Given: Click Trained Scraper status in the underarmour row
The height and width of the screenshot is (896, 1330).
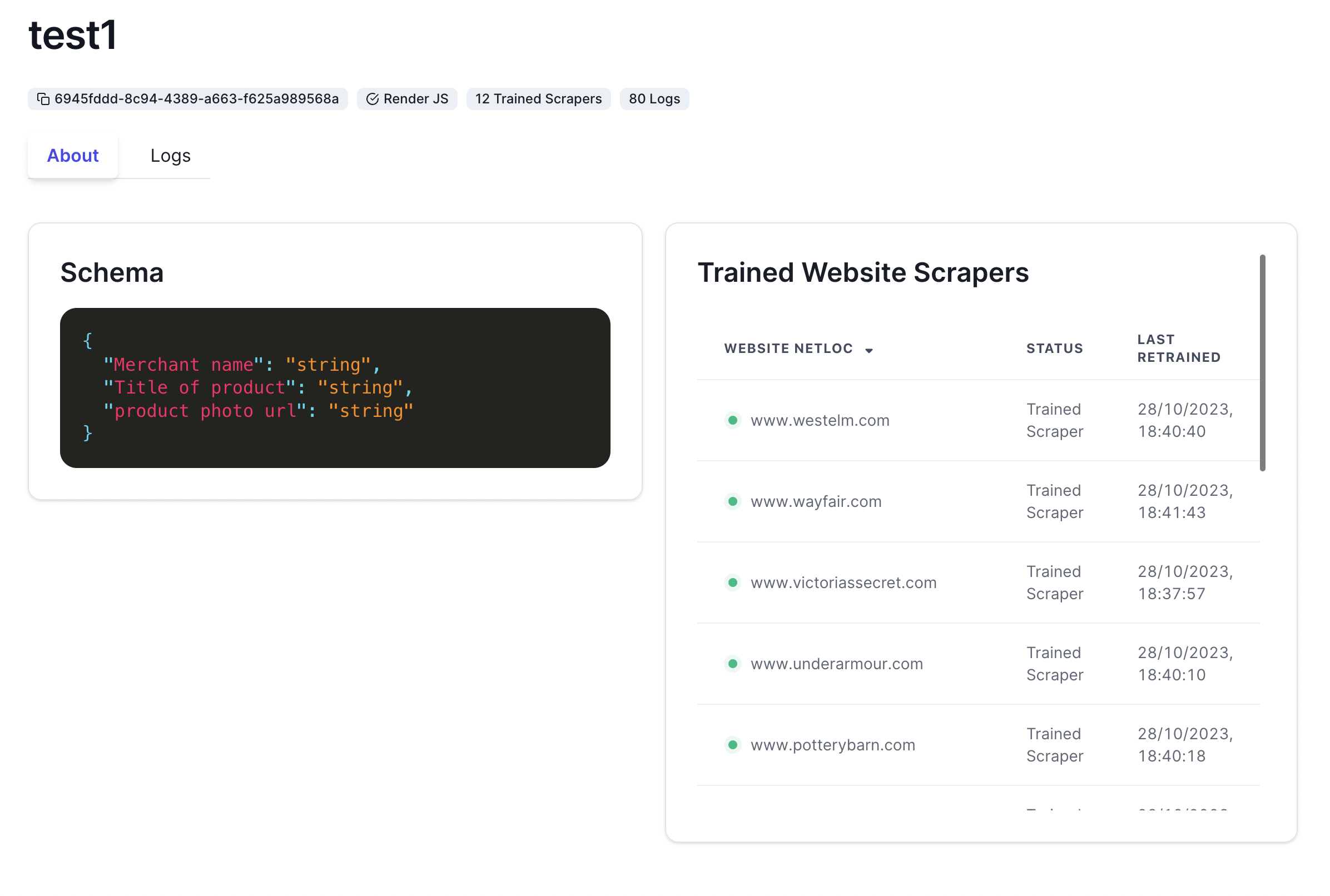Looking at the screenshot, I should pos(1055,664).
